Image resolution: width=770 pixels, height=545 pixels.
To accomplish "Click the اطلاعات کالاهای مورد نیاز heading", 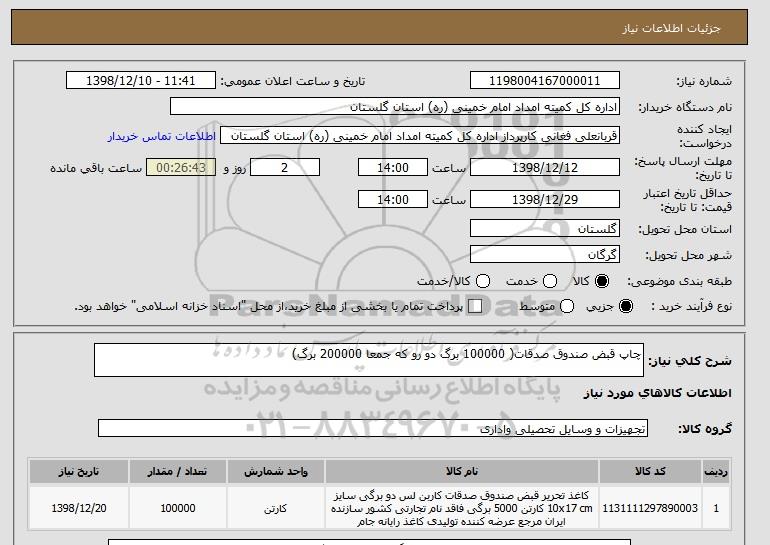I will [x=658, y=393].
